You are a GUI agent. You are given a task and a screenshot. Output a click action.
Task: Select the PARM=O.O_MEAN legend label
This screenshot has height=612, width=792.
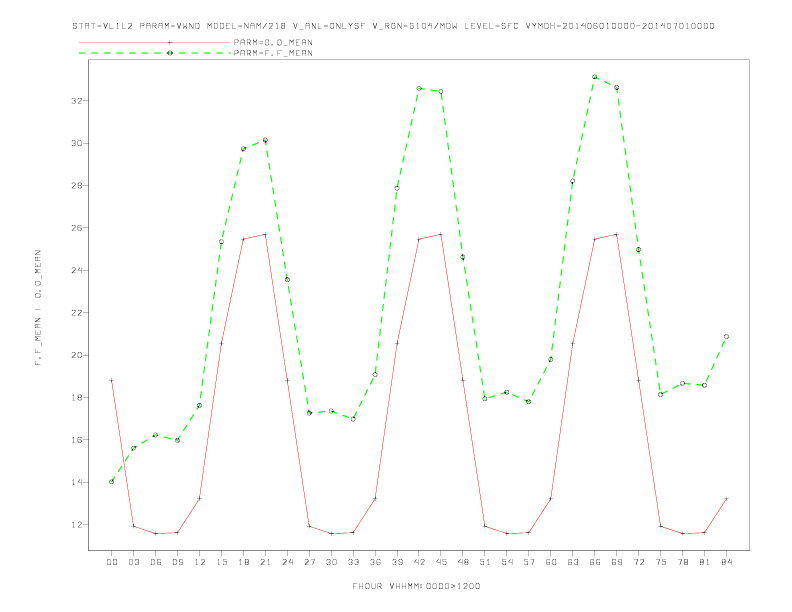[x=273, y=42]
